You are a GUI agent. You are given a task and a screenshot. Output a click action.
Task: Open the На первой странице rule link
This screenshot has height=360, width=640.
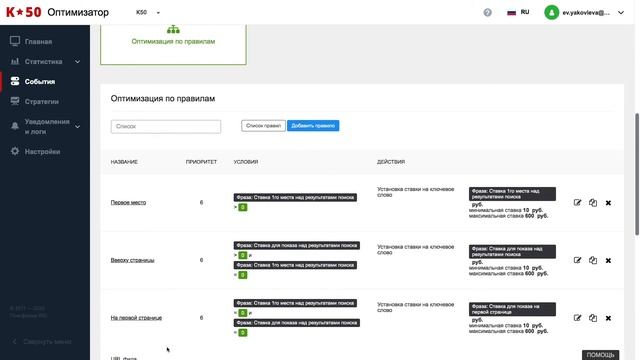pos(136,318)
